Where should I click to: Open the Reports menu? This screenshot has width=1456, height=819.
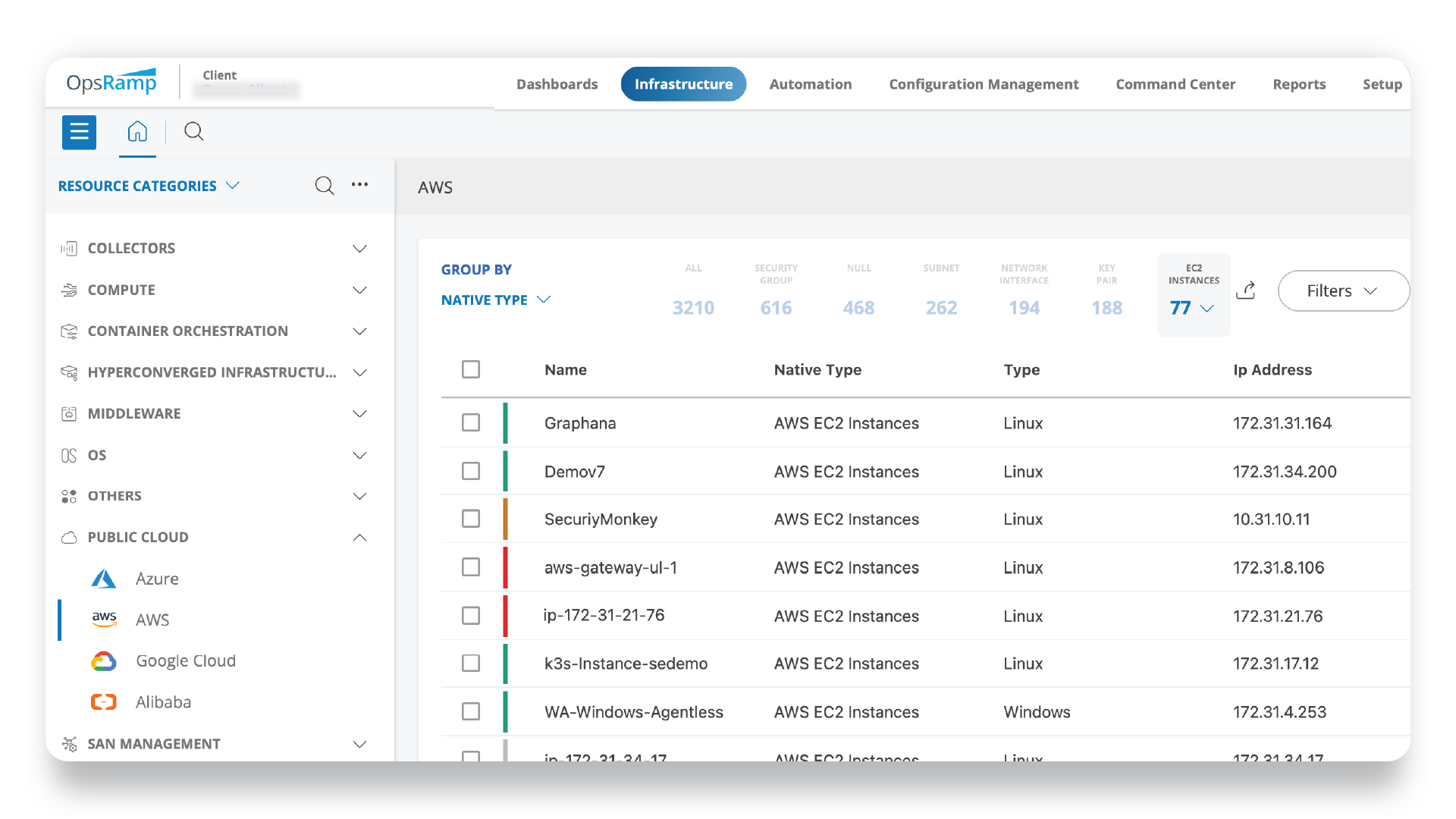coord(1299,84)
